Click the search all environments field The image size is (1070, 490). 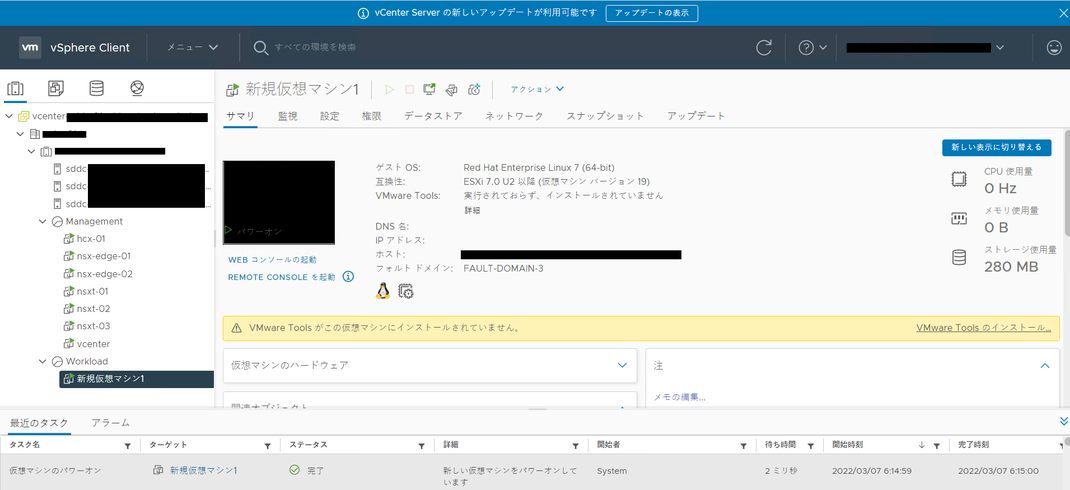315,48
